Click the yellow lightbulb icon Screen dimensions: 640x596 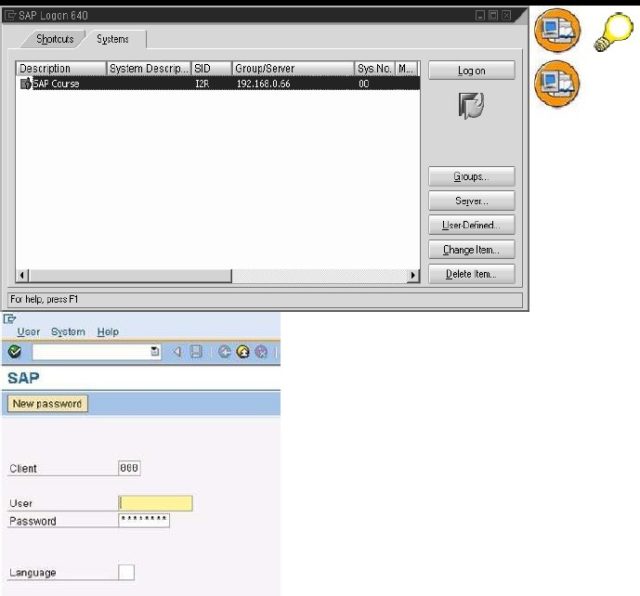[614, 32]
